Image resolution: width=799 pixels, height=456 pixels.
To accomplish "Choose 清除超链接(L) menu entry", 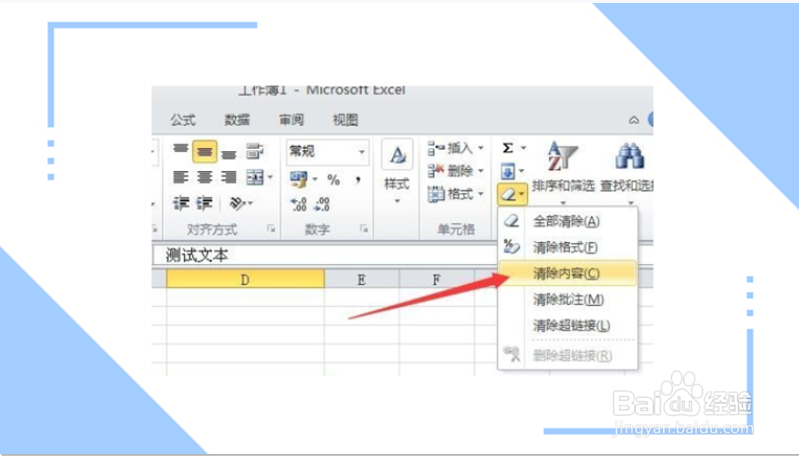I will click(x=571, y=325).
